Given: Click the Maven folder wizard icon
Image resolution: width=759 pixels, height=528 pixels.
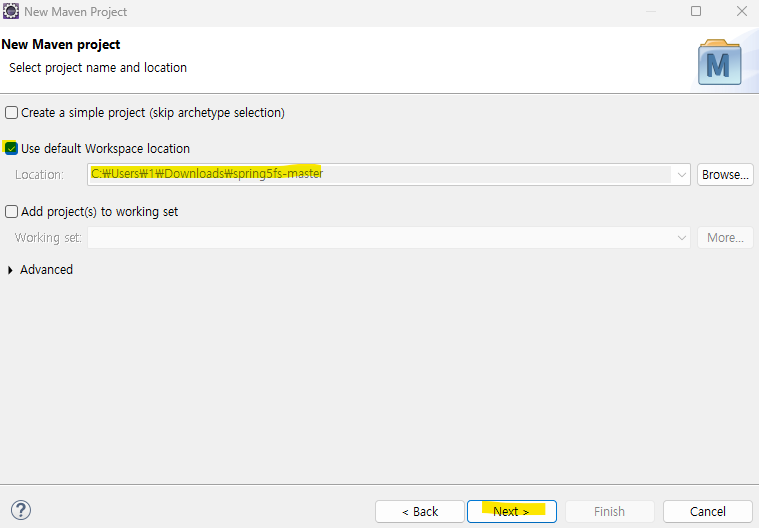Looking at the screenshot, I should (719, 62).
